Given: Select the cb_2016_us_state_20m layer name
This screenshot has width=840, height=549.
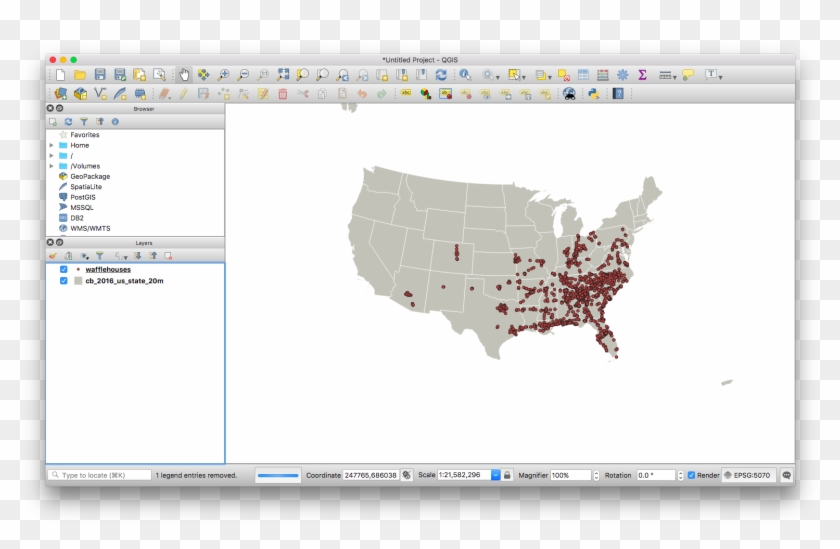Looking at the screenshot, I should click(x=124, y=281).
